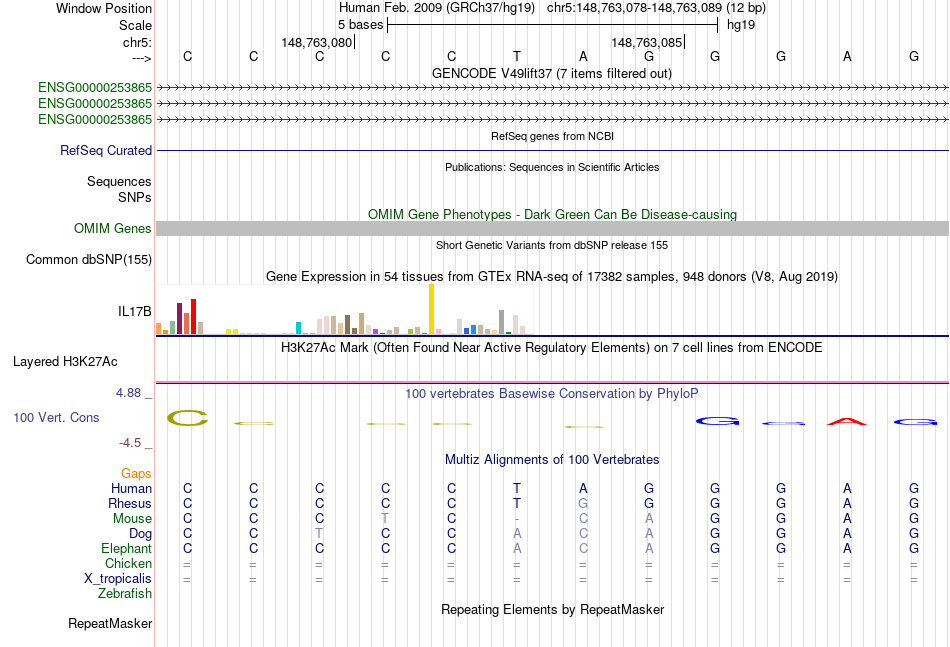The height and width of the screenshot is (647, 950).
Task: Click the ---> strand direction arrow label
Action: (142, 58)
